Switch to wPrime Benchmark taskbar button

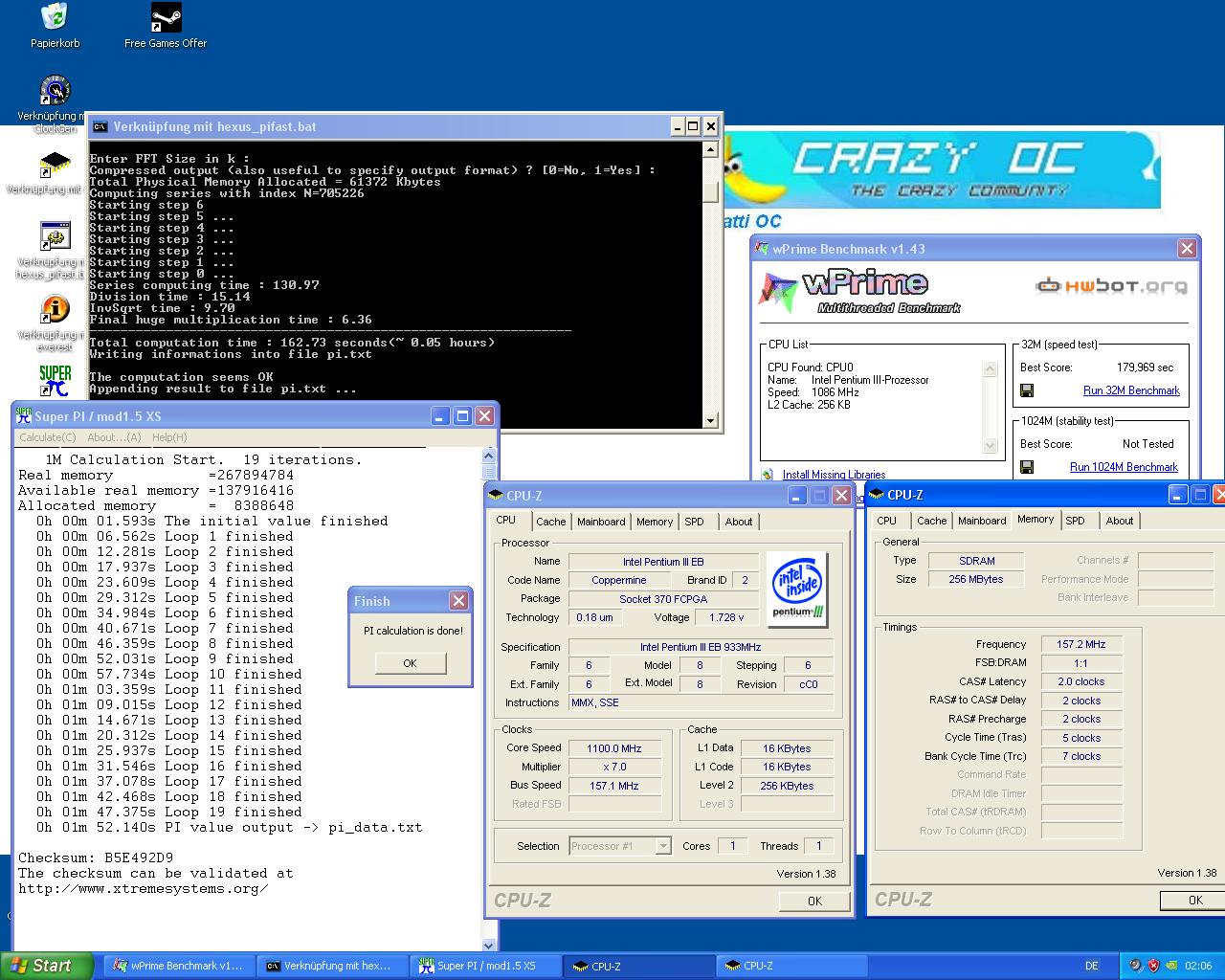179,966
